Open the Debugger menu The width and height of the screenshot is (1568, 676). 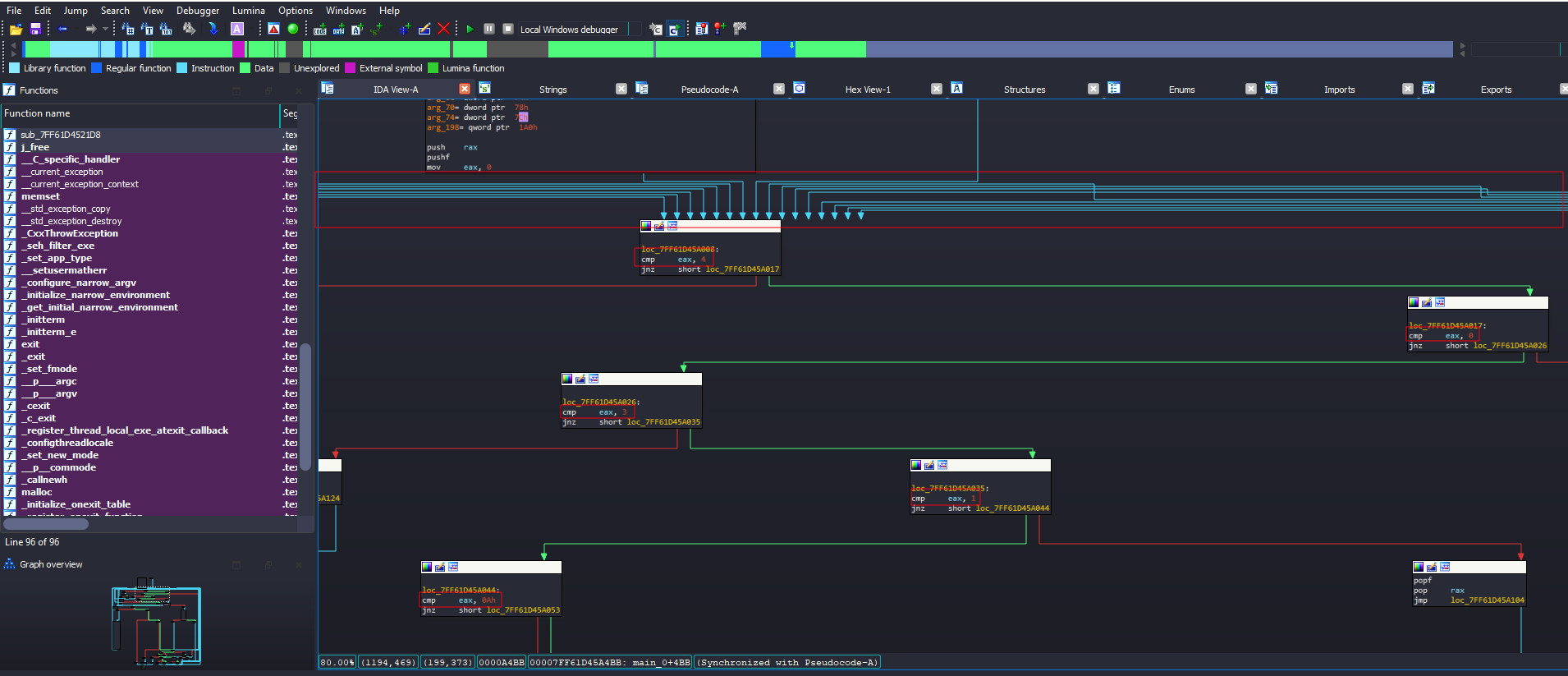(x=198, y=11)
